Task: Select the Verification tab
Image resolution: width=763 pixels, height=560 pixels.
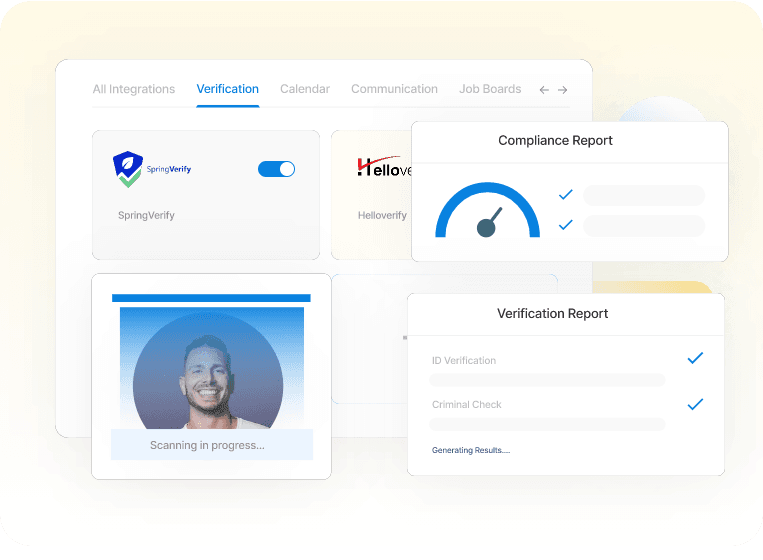Action: tap(227, 89)
